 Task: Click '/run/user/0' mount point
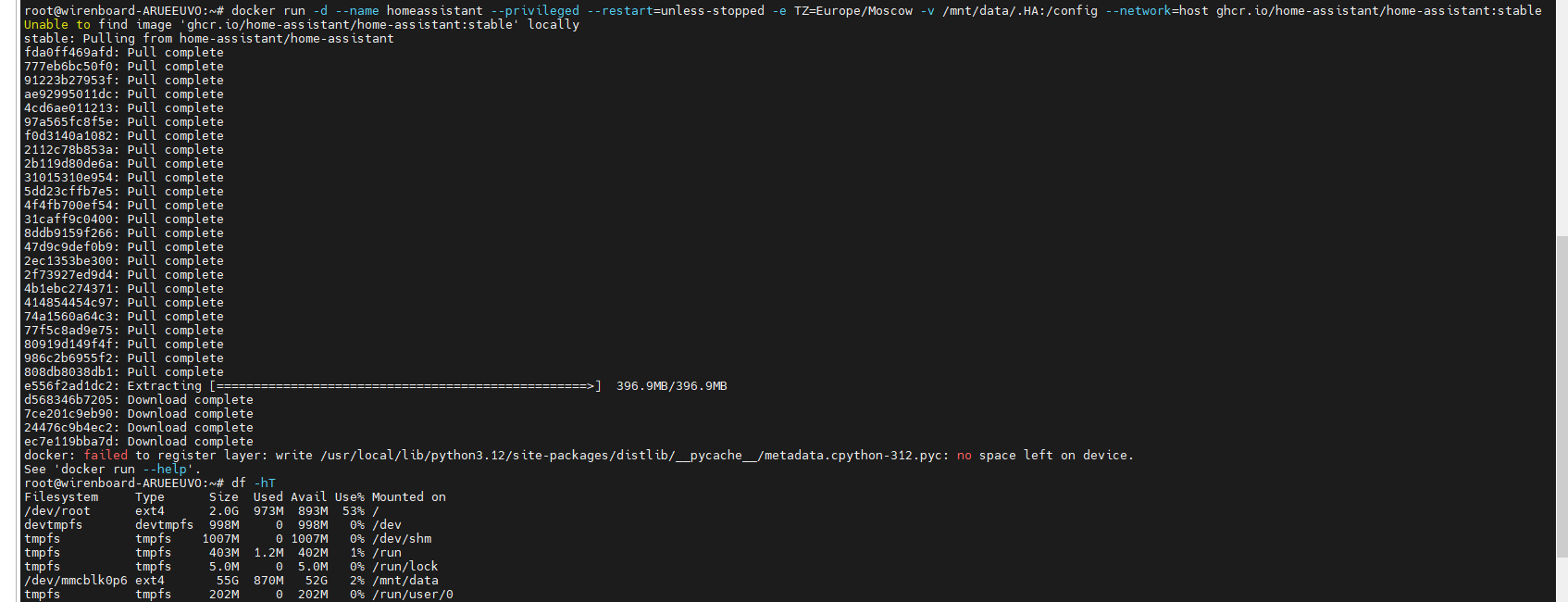pos(413,595)
